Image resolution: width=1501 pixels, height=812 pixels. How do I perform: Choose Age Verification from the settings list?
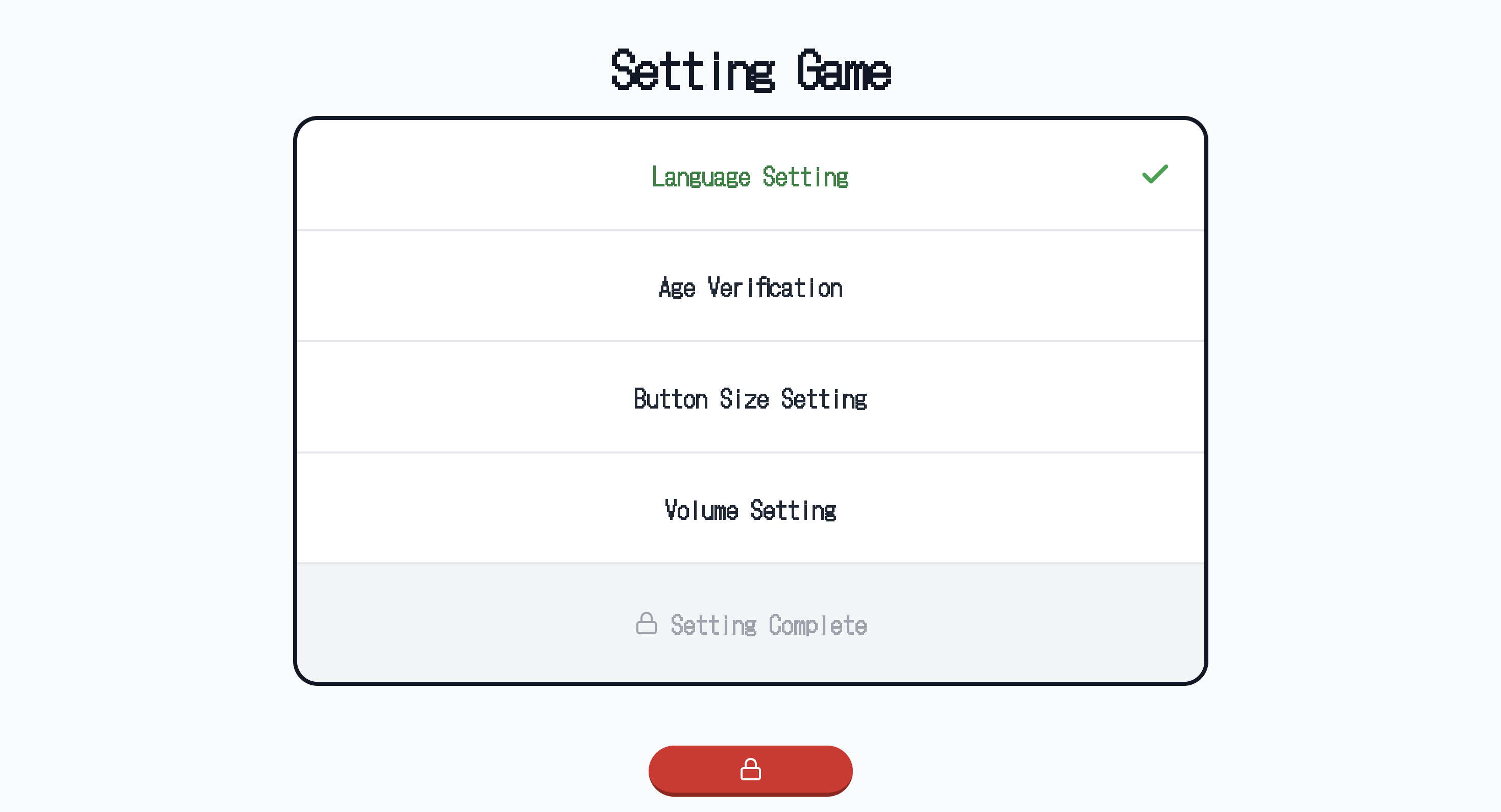(x=750, y=288)
